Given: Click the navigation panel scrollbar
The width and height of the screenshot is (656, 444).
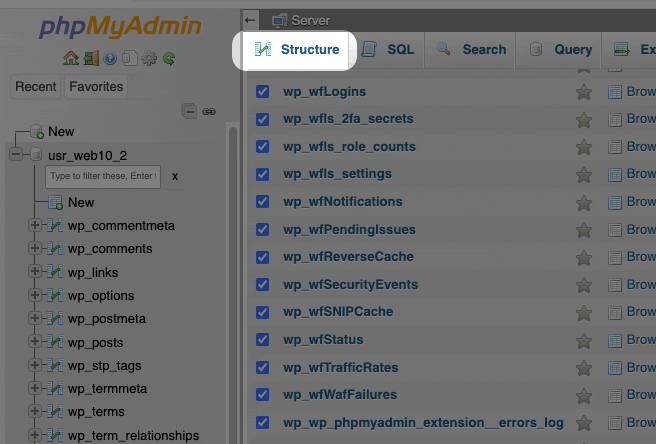Looking at the screenshot, I should [233, 283].
